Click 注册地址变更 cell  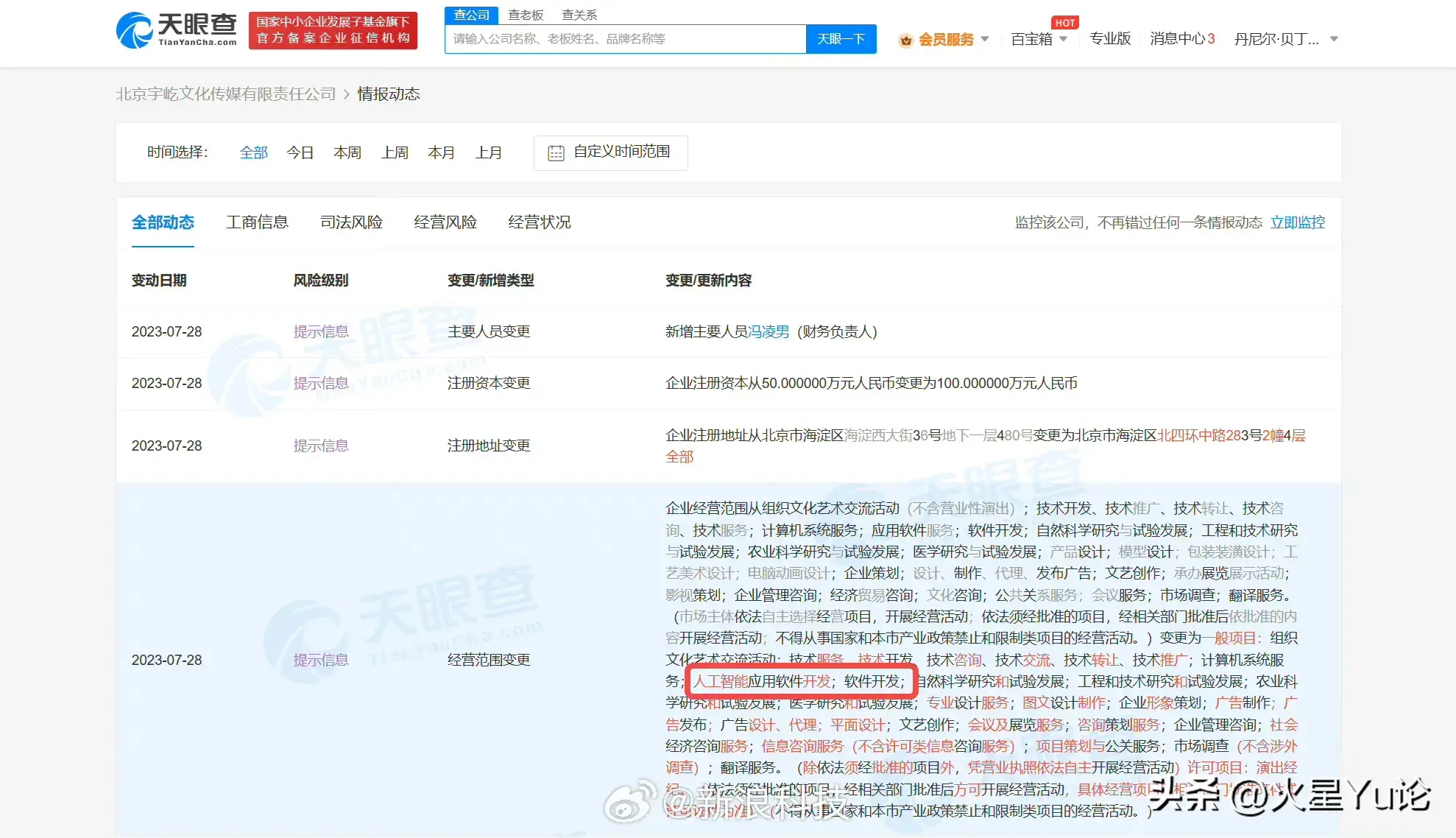click(489, 446)
